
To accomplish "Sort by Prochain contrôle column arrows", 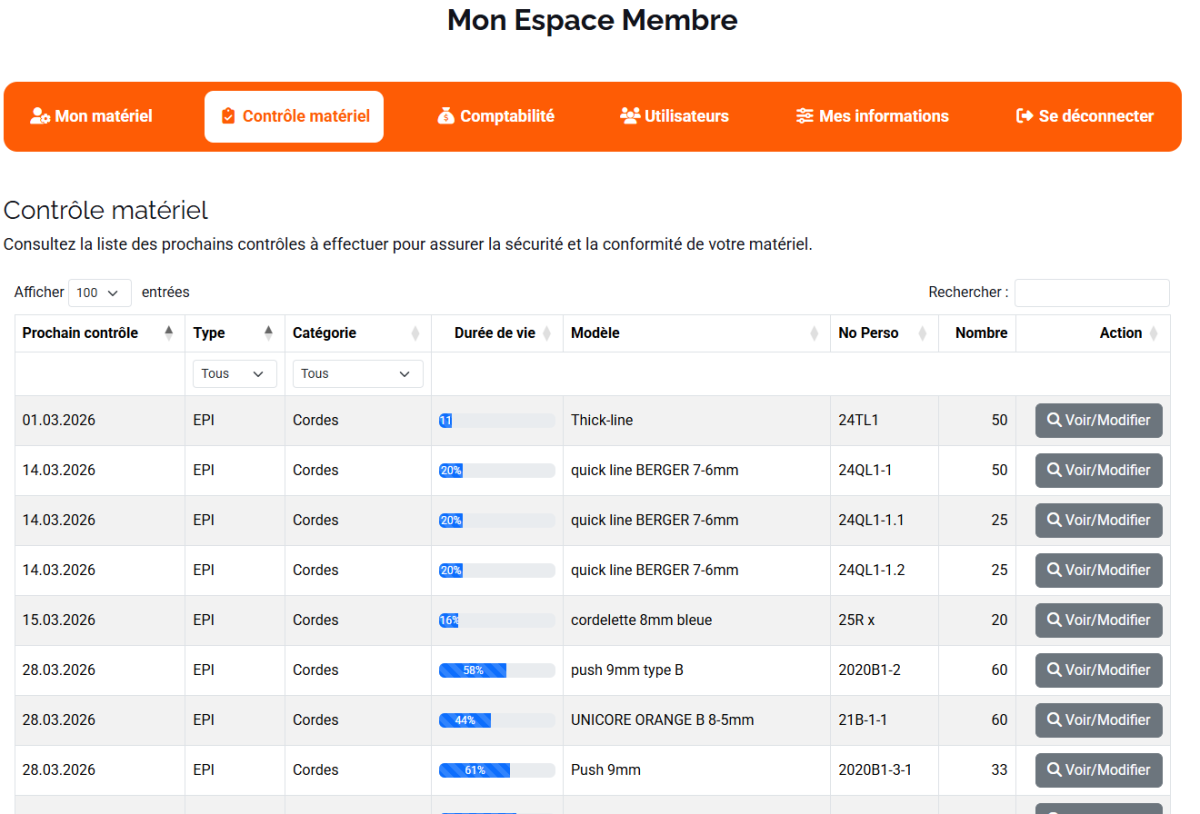I will pos(168,333).
